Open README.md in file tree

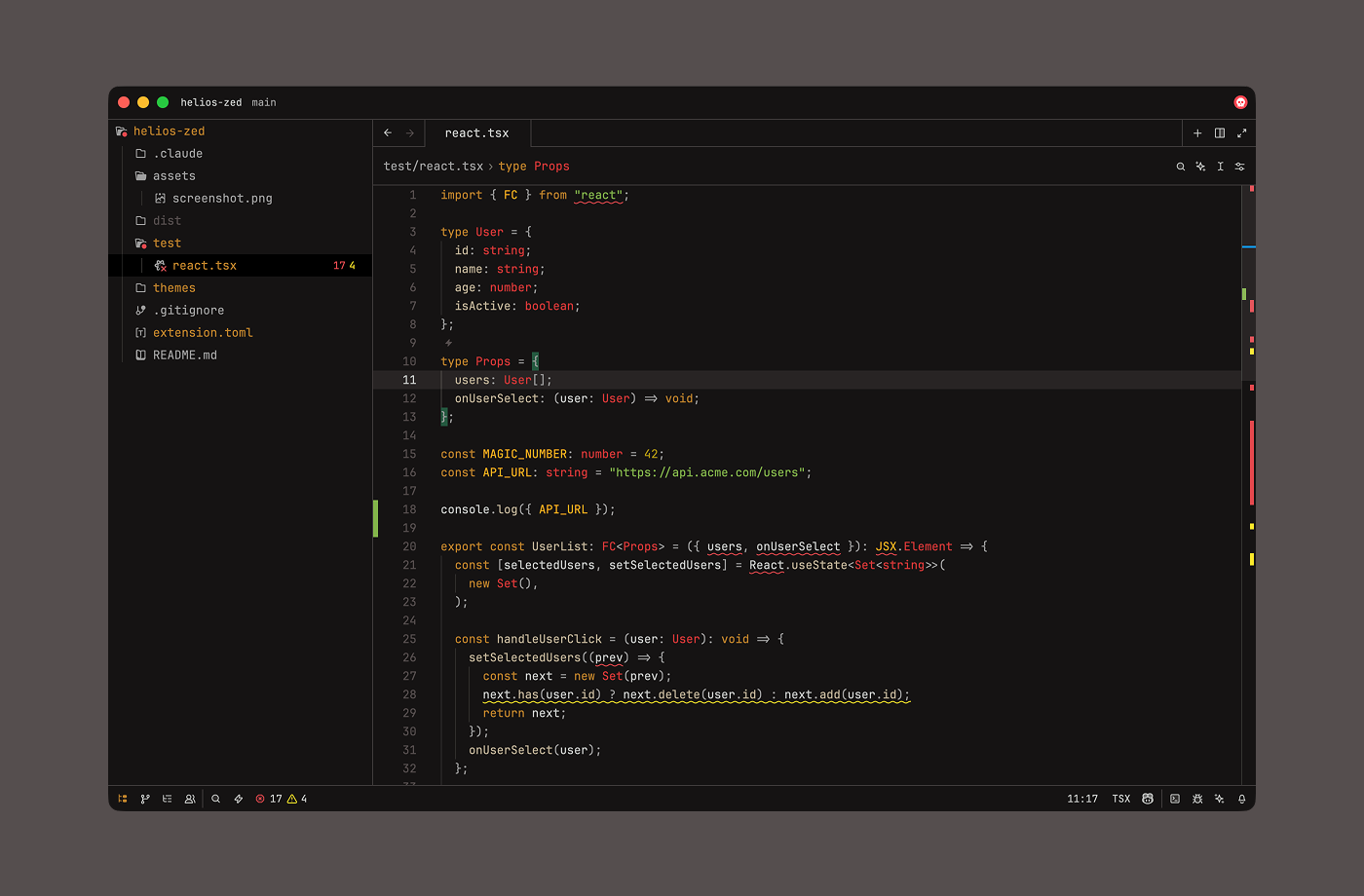[x=240, y=355]
